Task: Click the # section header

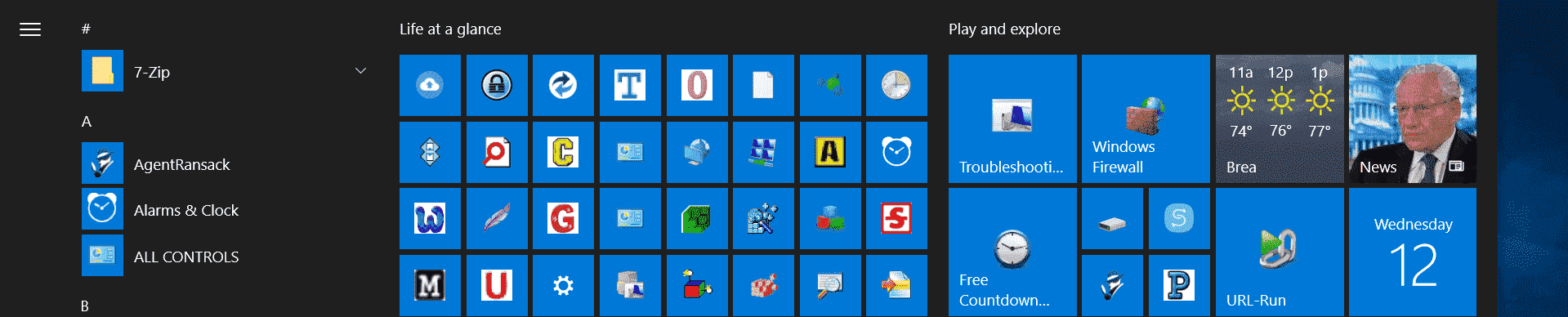Action: 86,29
